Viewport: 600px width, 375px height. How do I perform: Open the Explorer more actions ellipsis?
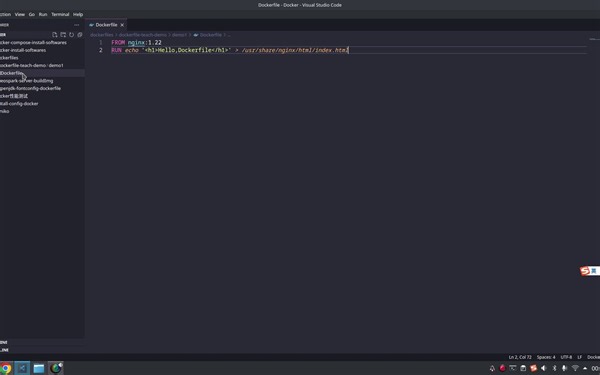[77, 25]
